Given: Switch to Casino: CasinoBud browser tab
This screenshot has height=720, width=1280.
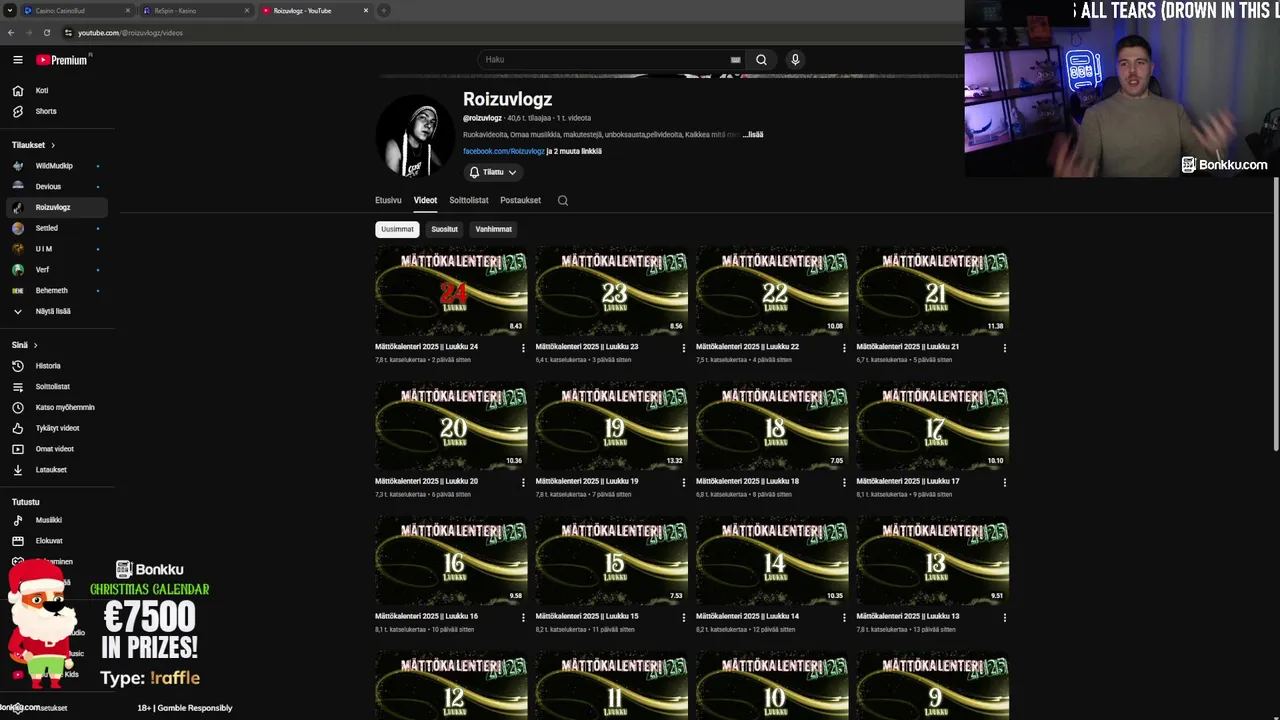Looking at the screenshot, I should [77, 11].
